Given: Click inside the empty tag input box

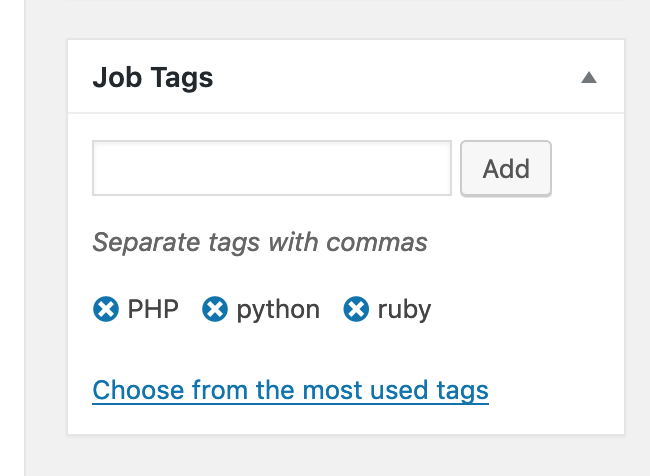Looking at the screenshot, I should point(272,168).
